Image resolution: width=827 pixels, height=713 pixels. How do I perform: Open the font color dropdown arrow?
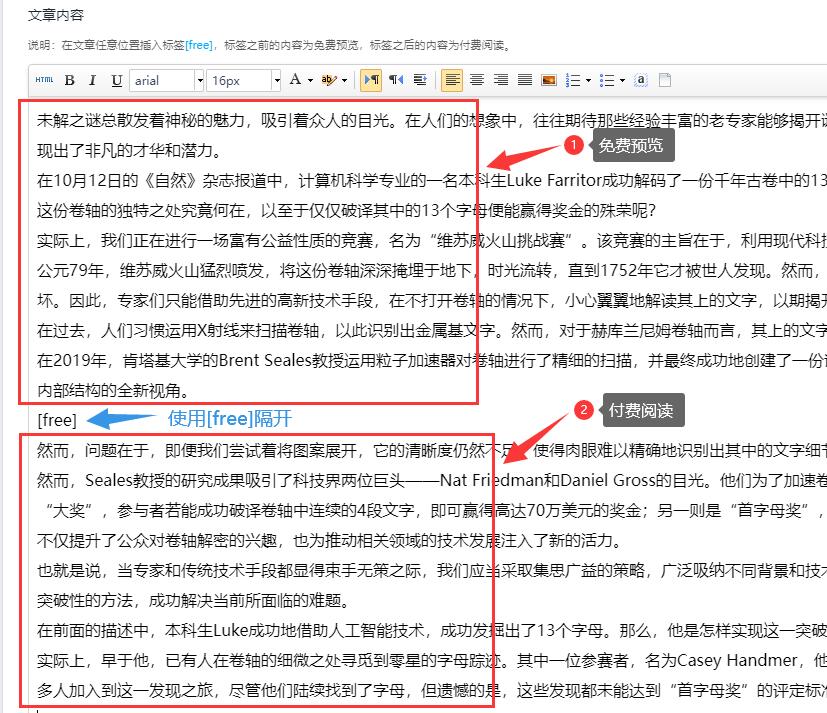311,80
